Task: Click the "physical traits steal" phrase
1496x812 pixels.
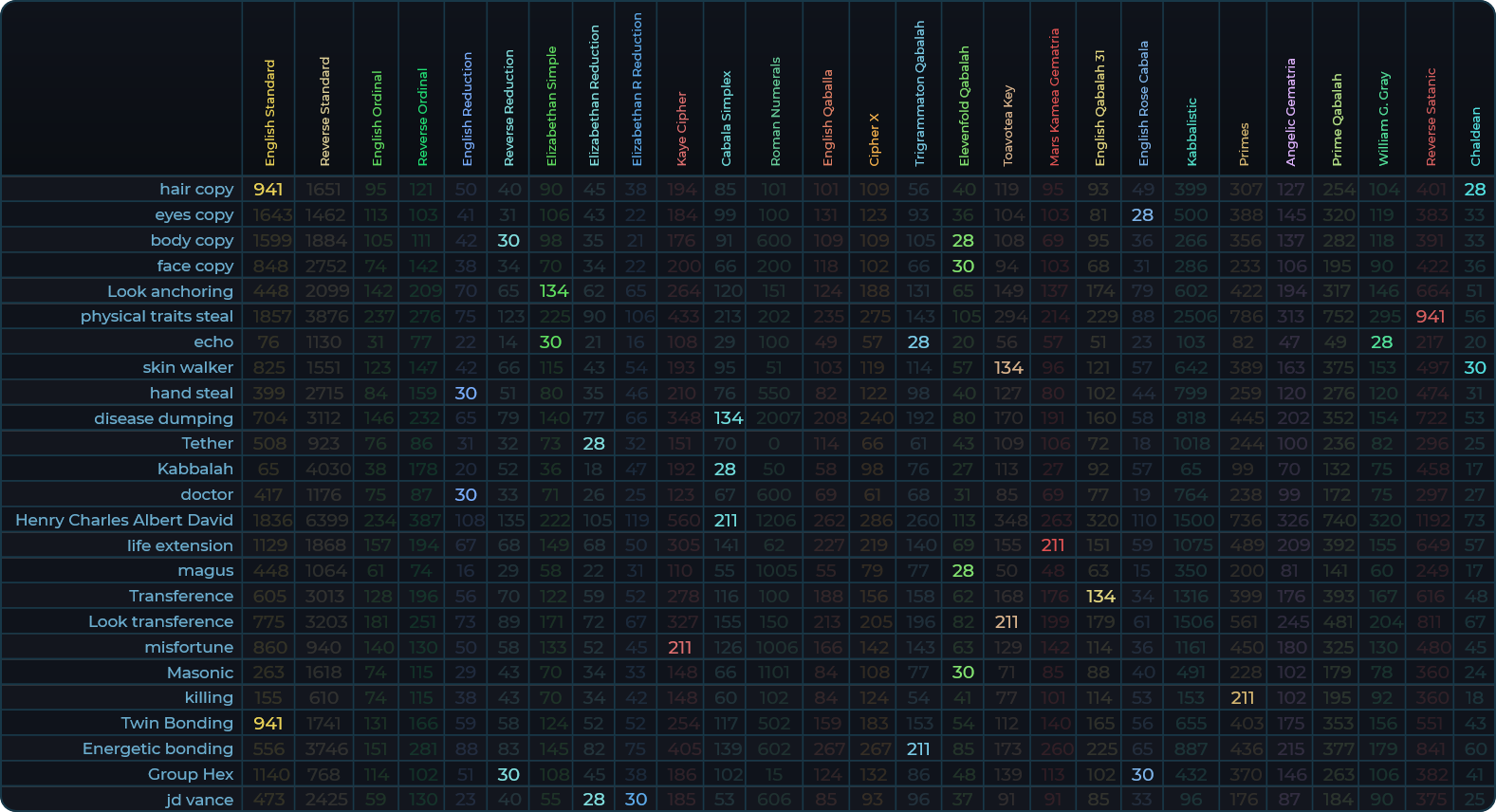Action: pyautogui.click(x=157, y=316)
